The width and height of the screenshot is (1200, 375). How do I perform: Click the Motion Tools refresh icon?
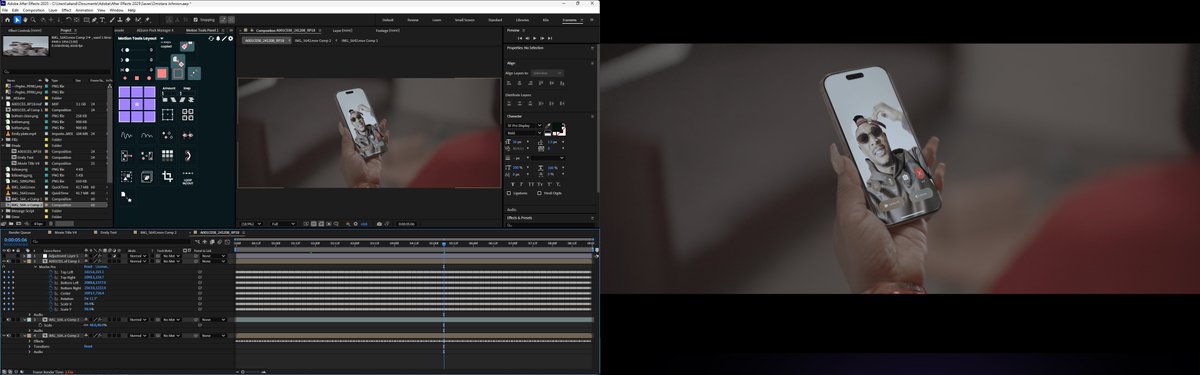pyautogui.click(x=211, y=38)
